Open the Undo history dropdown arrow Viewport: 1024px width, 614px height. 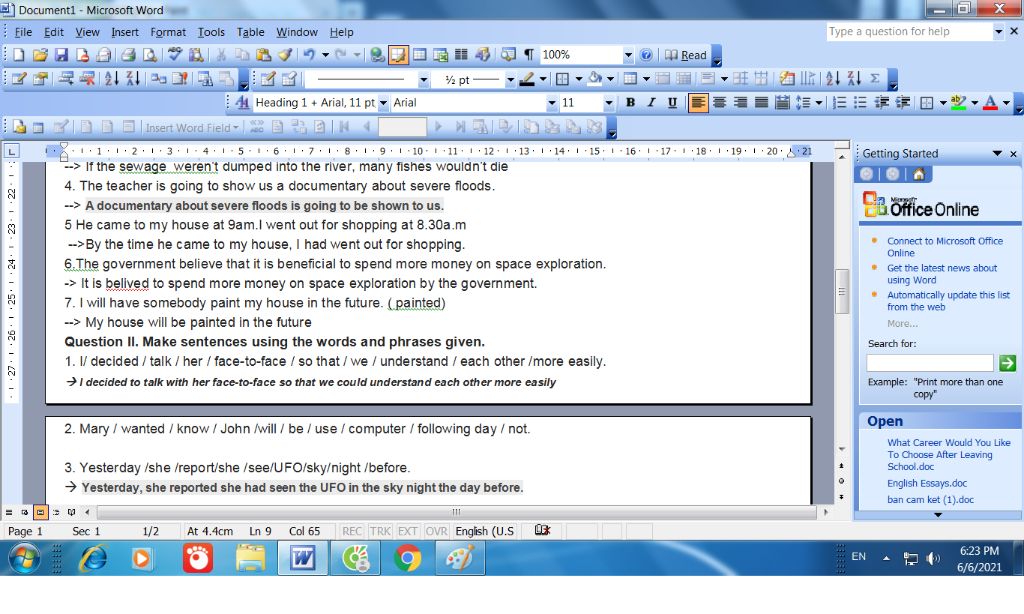pyautogui.click(x=325, y=56)
